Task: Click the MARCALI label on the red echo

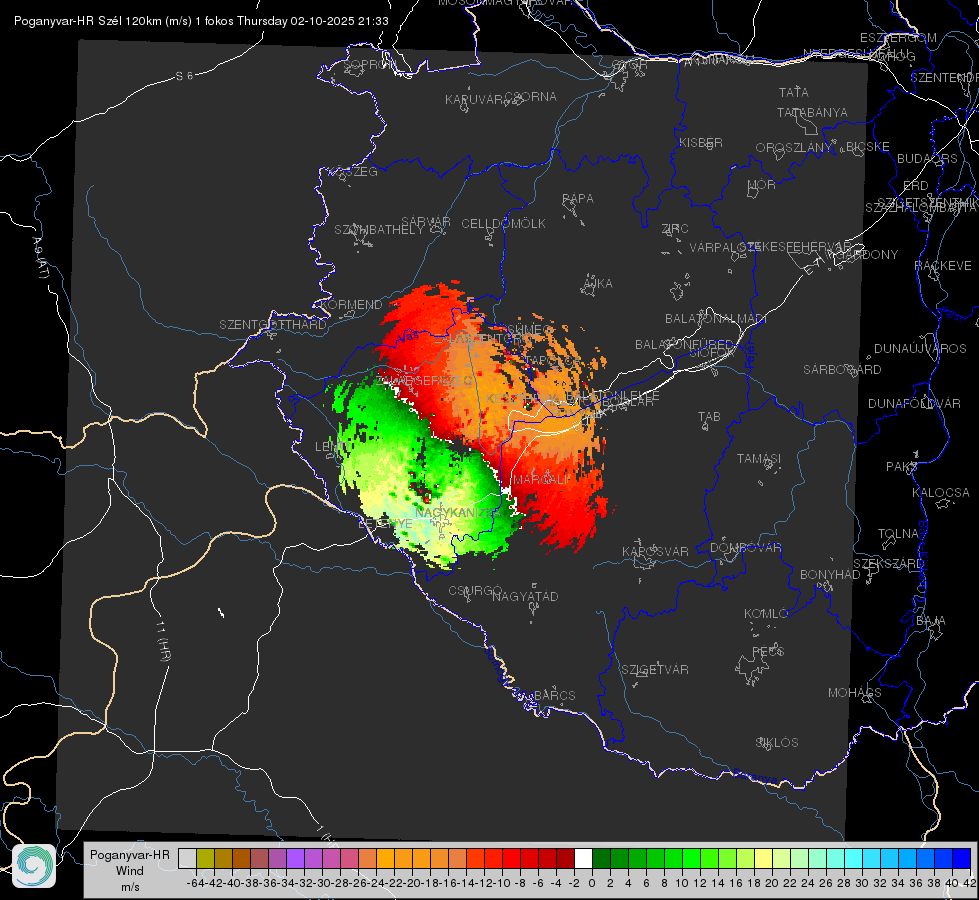Action: pyautogui.click(x=542, y=480)
